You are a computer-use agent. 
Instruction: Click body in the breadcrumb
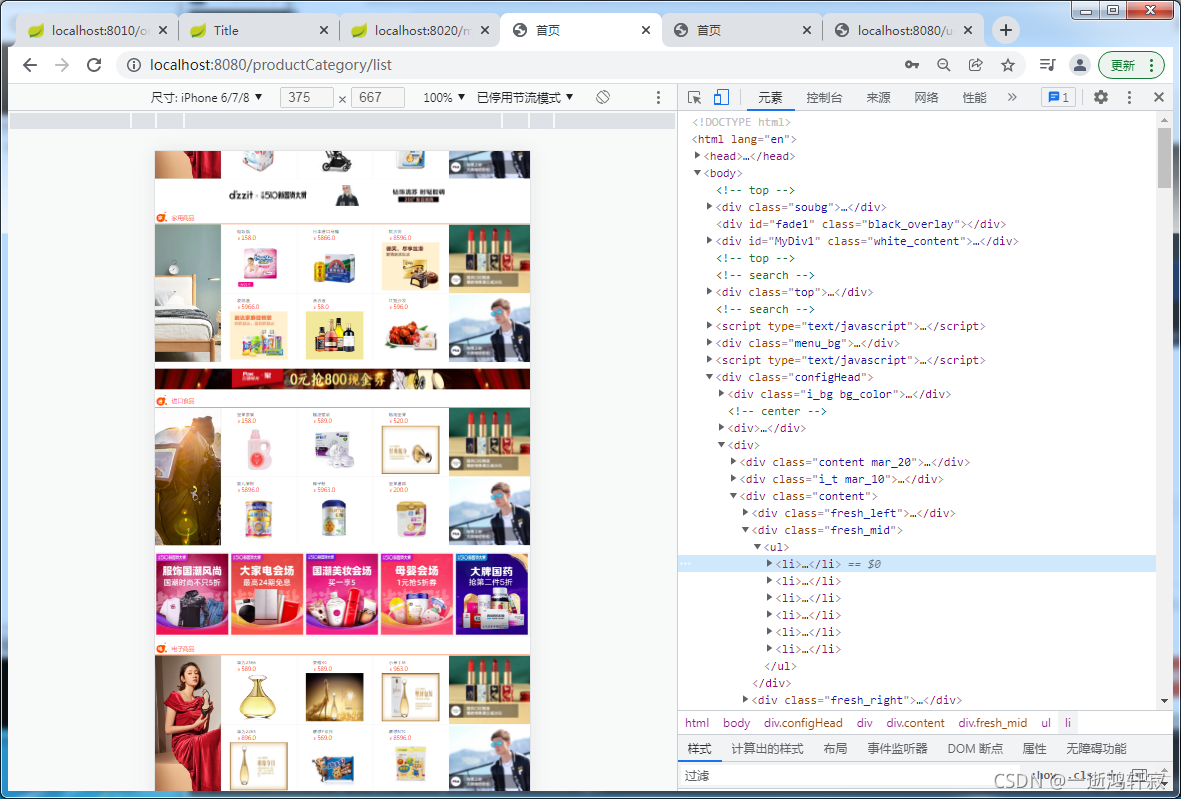(x=737, y=723)
